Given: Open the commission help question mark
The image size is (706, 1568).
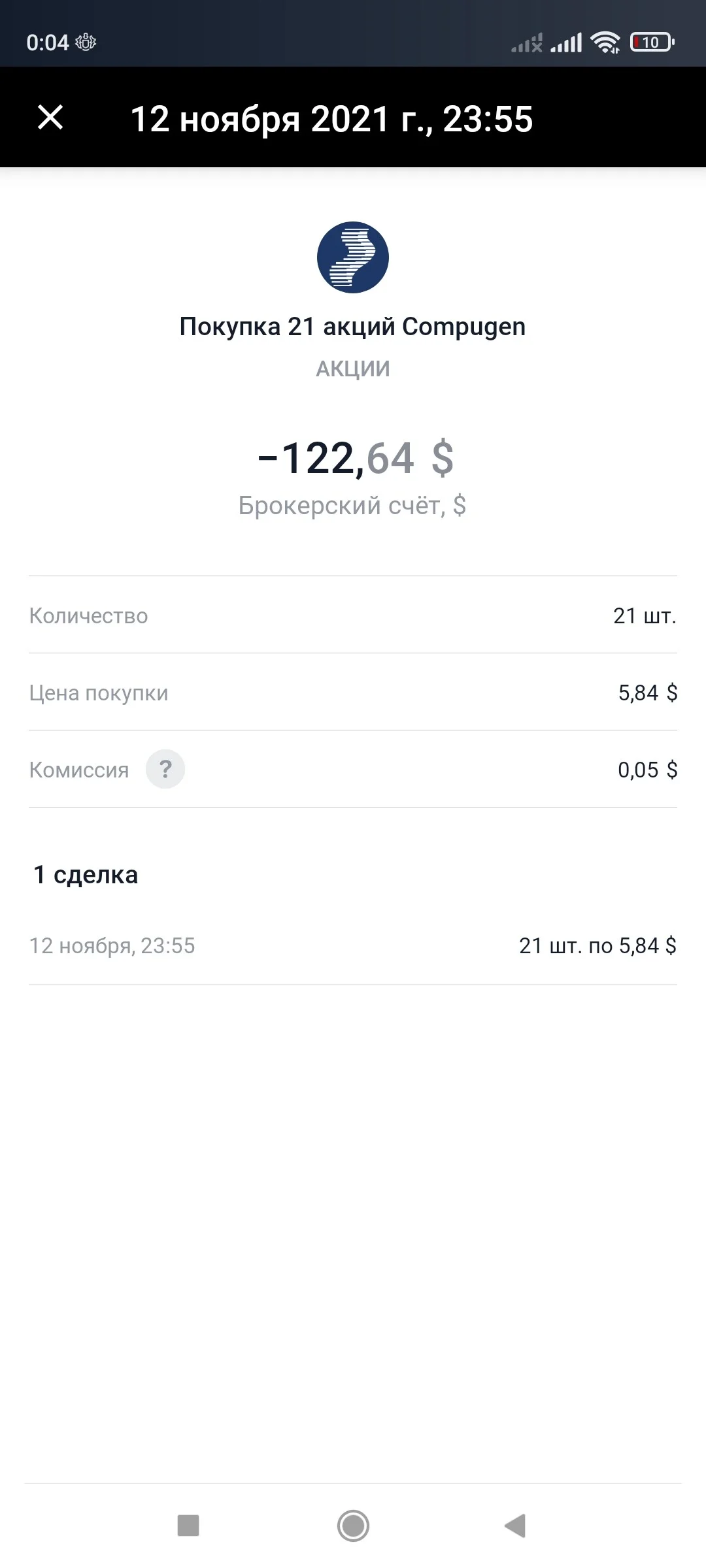Looking at the screenshot, I should point(165,769).
